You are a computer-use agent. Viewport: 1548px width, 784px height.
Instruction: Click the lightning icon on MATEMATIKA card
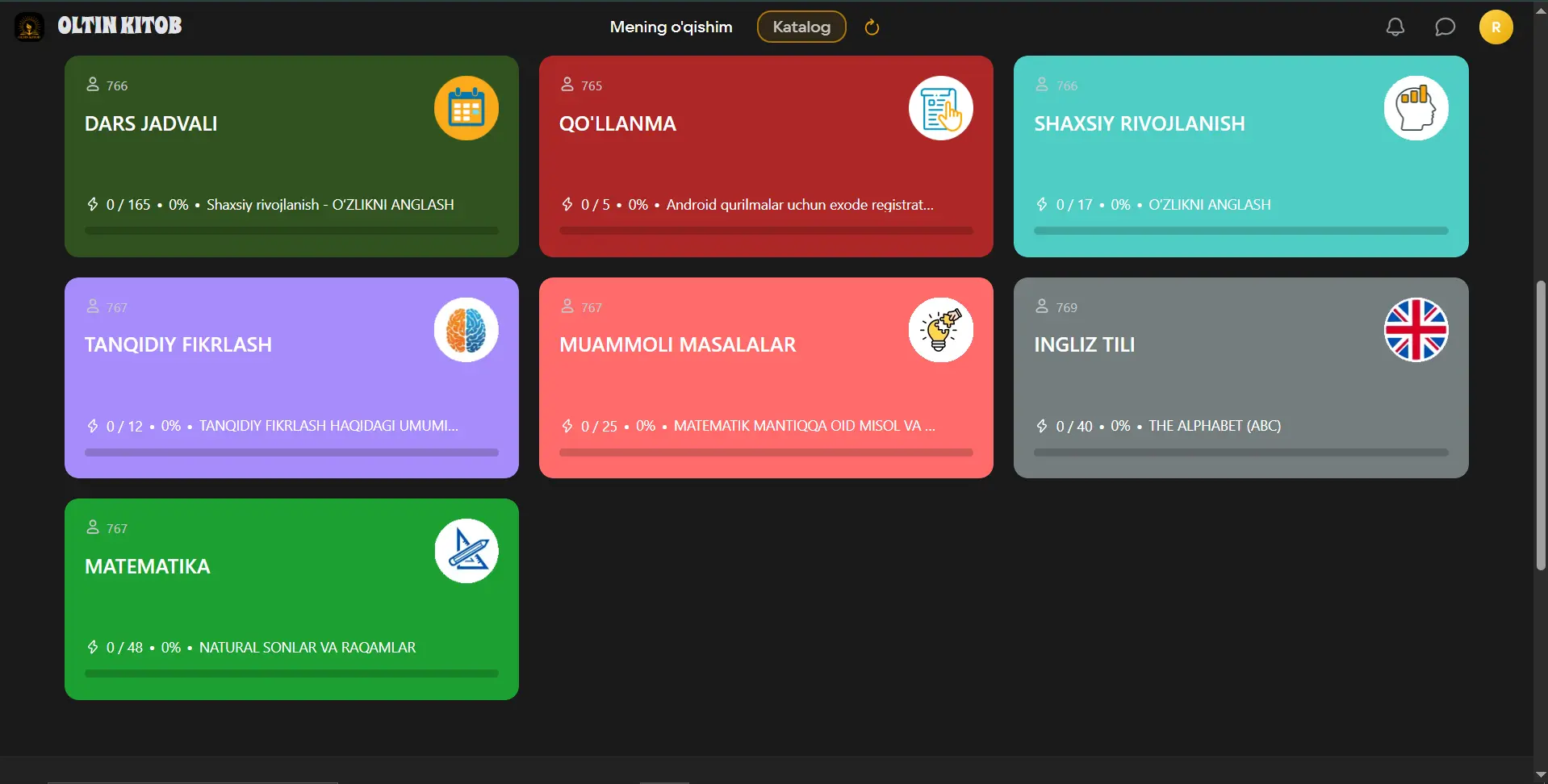(93, 647)
